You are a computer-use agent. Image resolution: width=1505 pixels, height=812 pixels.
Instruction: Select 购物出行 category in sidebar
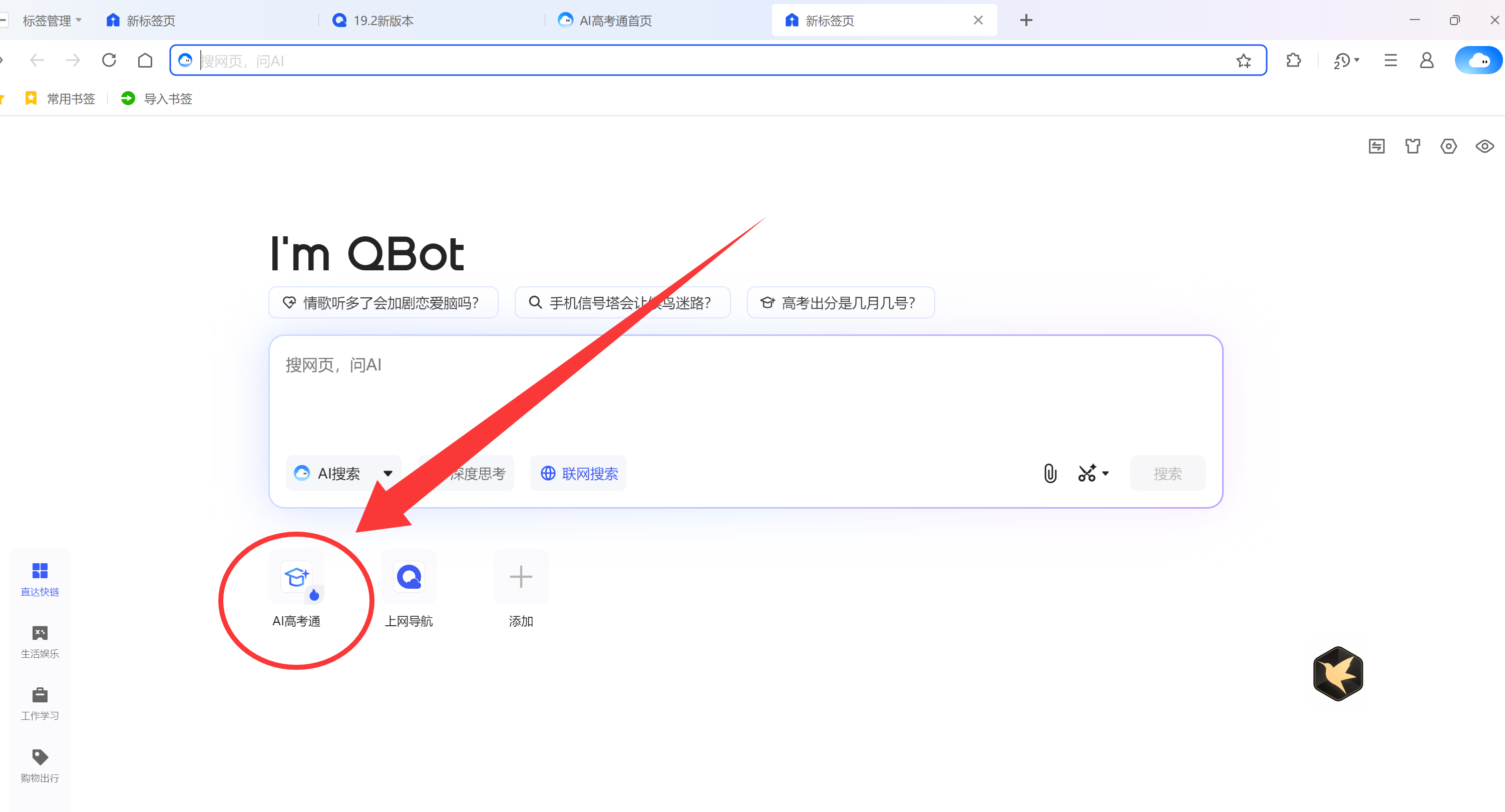pos(40,765)
